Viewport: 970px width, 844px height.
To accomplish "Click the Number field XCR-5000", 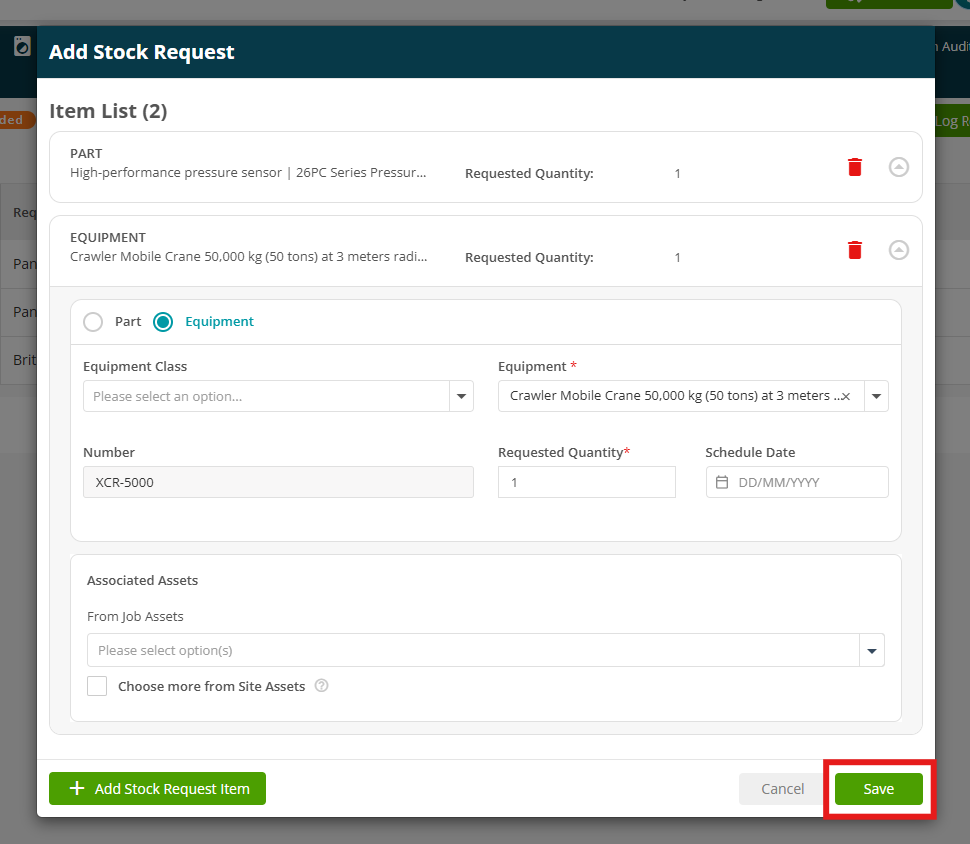I will click(x=278, y=482).
